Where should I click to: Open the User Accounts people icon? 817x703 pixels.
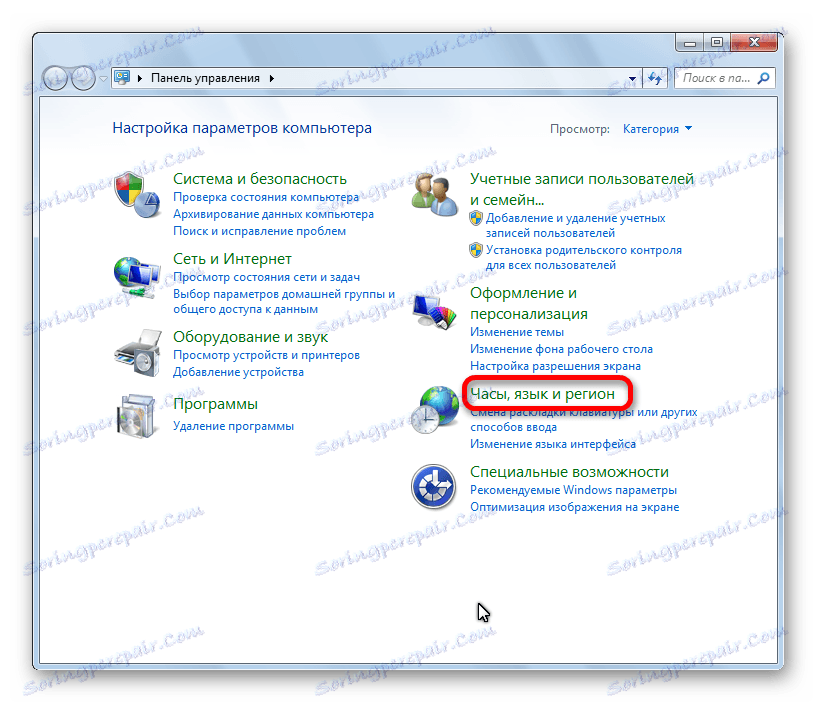tap(434, 195)
